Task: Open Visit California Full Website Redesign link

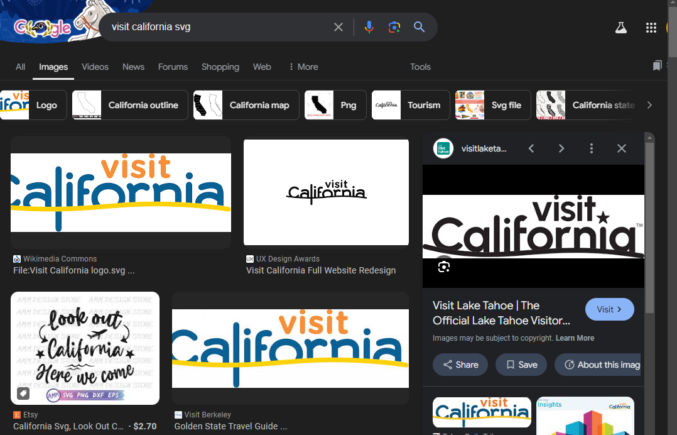Action: pyautogui.click(x=321, y=271)
